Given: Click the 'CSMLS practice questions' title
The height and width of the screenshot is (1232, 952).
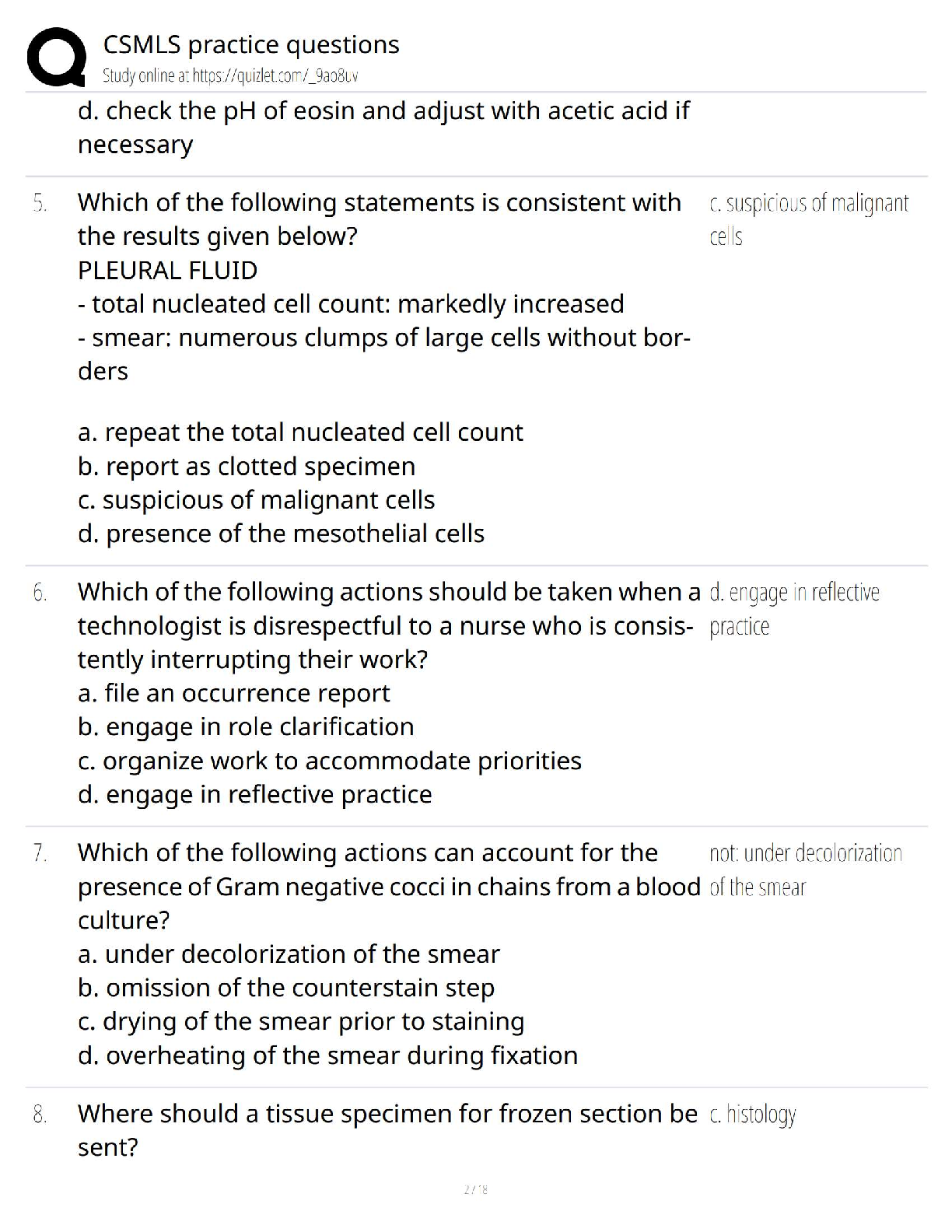Looking at the screenshot, I should 251,45.
